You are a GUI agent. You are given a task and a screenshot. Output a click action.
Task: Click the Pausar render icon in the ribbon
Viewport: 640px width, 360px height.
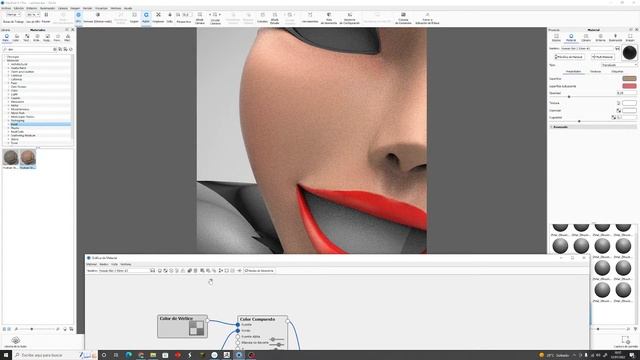tap(46, 15)
